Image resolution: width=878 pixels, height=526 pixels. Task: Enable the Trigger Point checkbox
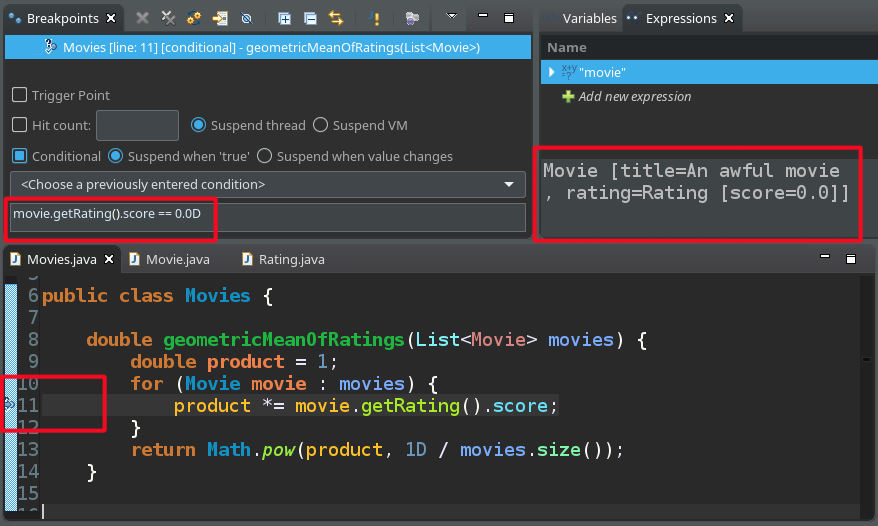(x=20, y=95)
